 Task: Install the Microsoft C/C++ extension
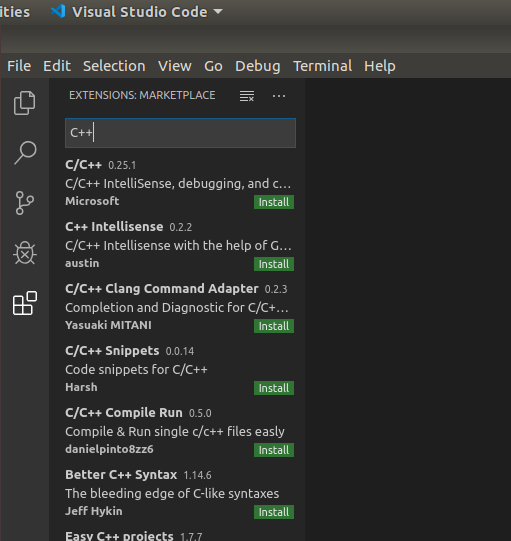click(x=274, y=202)
